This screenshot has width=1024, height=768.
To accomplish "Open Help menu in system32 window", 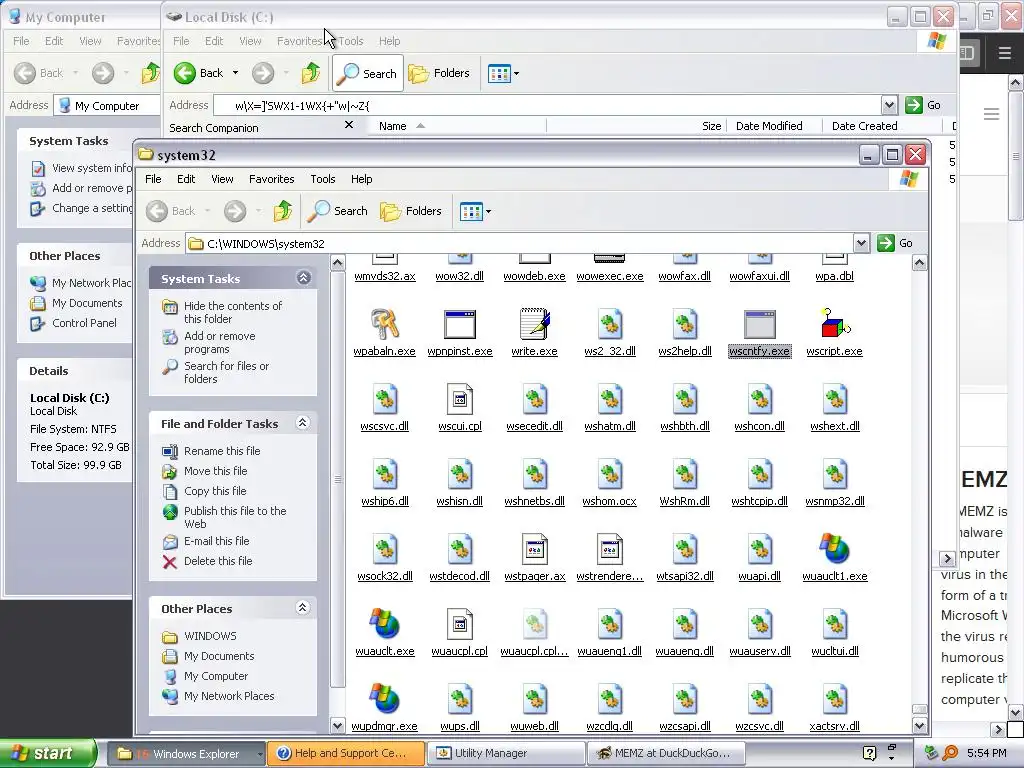I will (361, 179).
